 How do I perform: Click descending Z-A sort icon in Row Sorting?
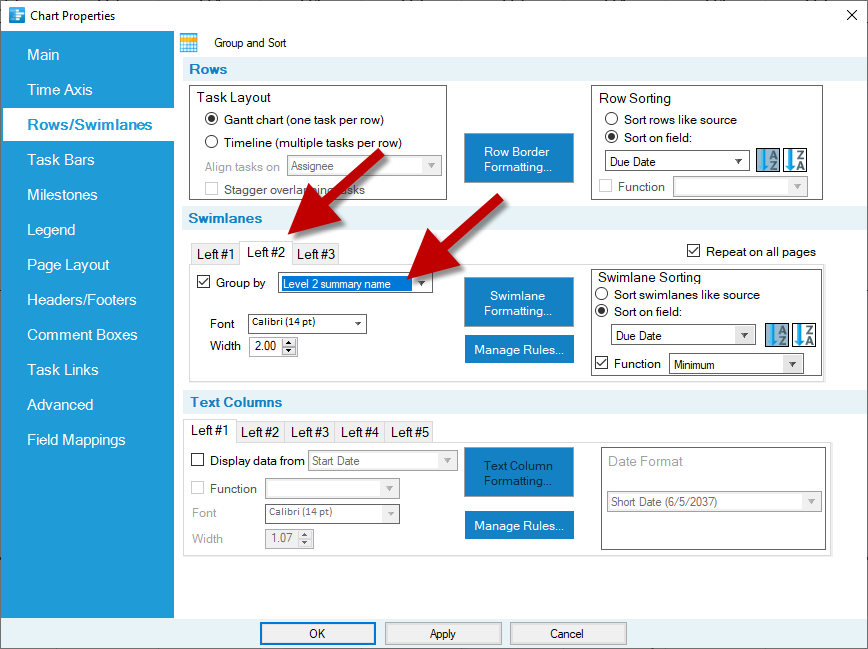795,161
